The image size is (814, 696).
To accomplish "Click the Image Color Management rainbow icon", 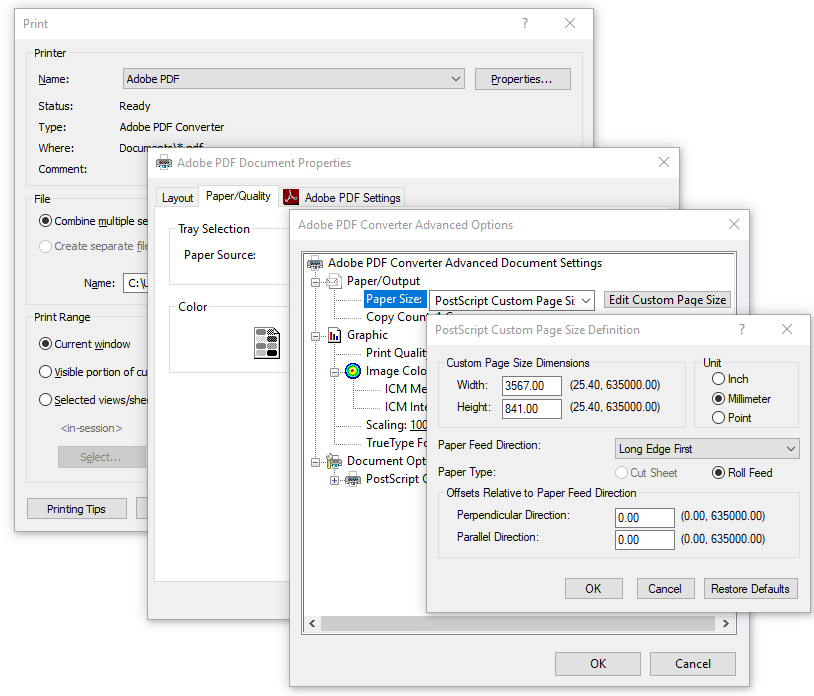I will point(353,371).
